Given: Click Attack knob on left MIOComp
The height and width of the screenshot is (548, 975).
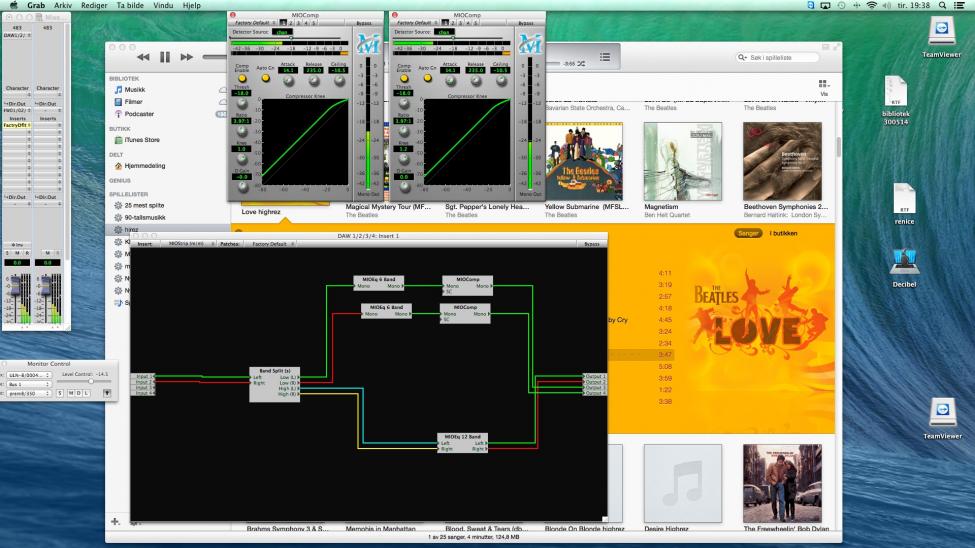Looking at the screenshot, I should (288, 81).
